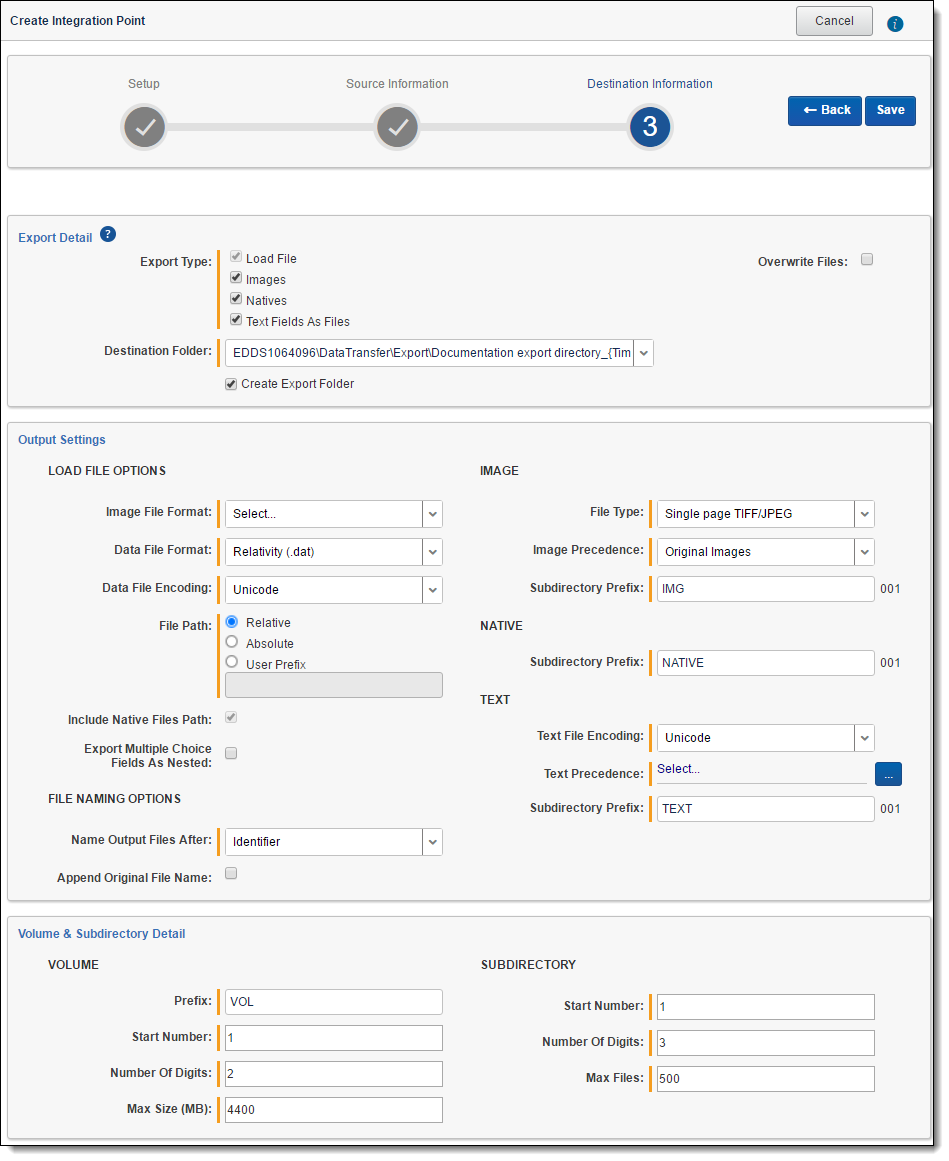Uncheck the Natives export type
The width and height of the screenshot is (949, 1161).
tap(236, 298)
